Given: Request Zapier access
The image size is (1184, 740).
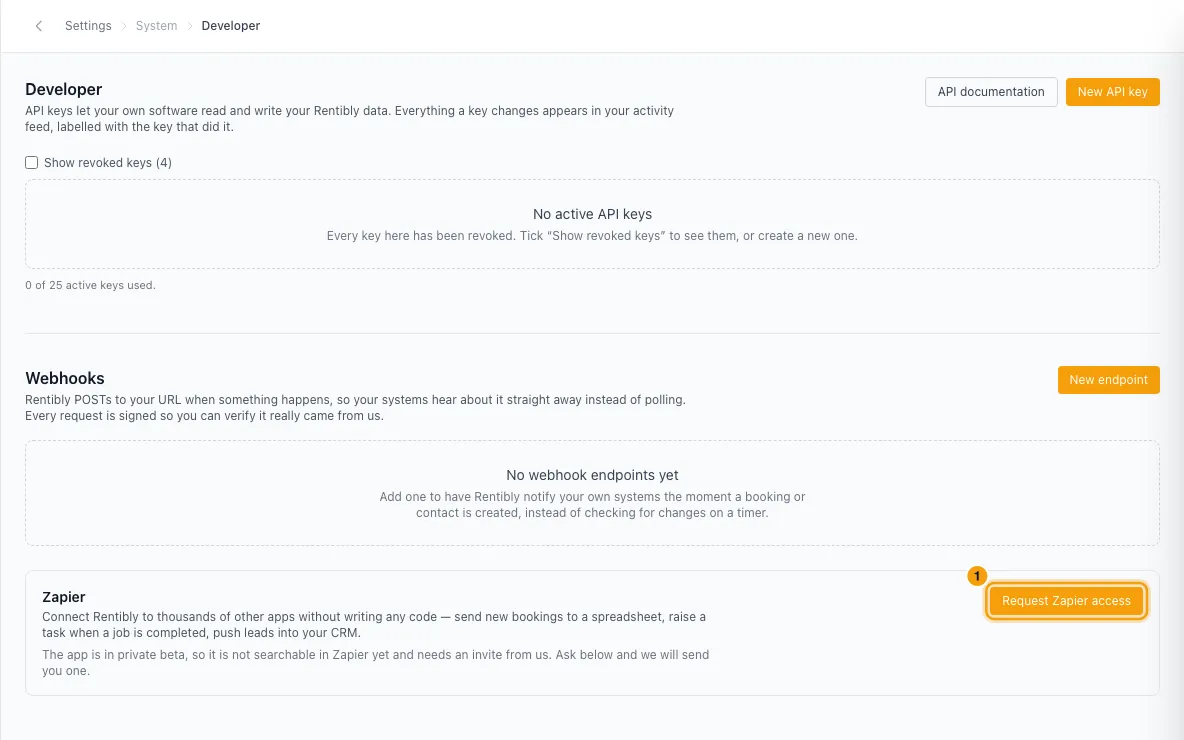Looking at the screenshot, I should click(1065, 601).
